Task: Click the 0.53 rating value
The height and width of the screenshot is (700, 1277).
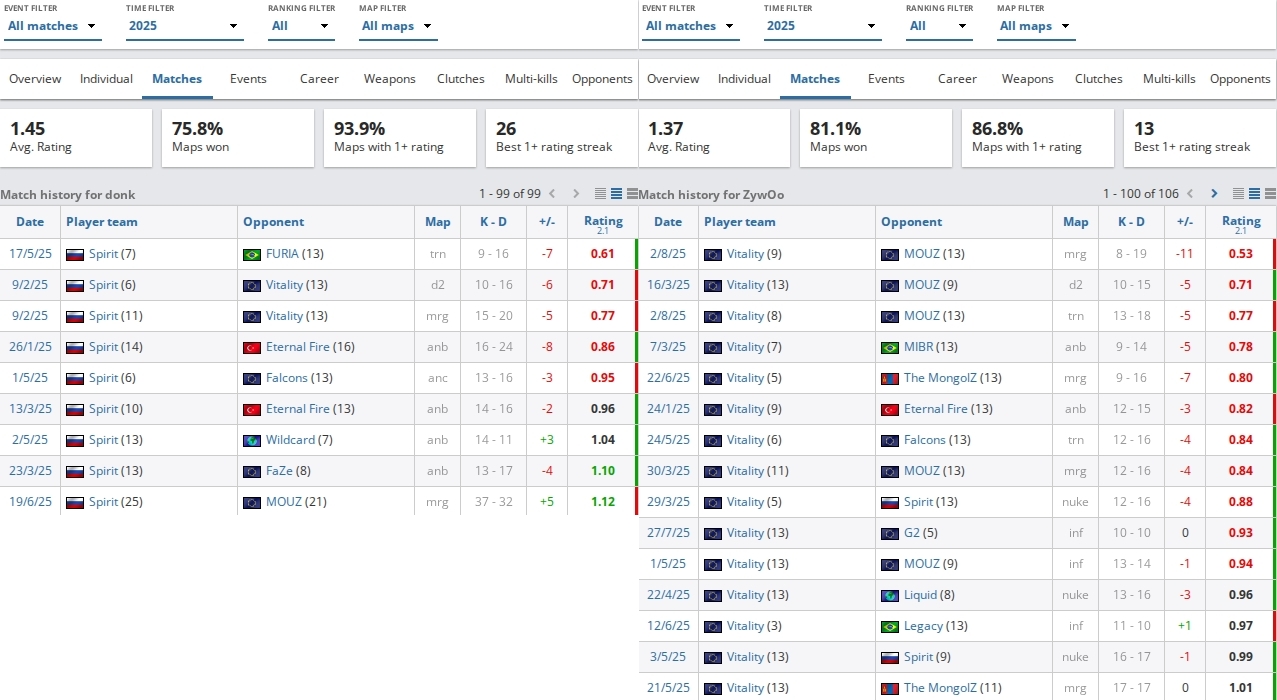Action: [1240, 254]
